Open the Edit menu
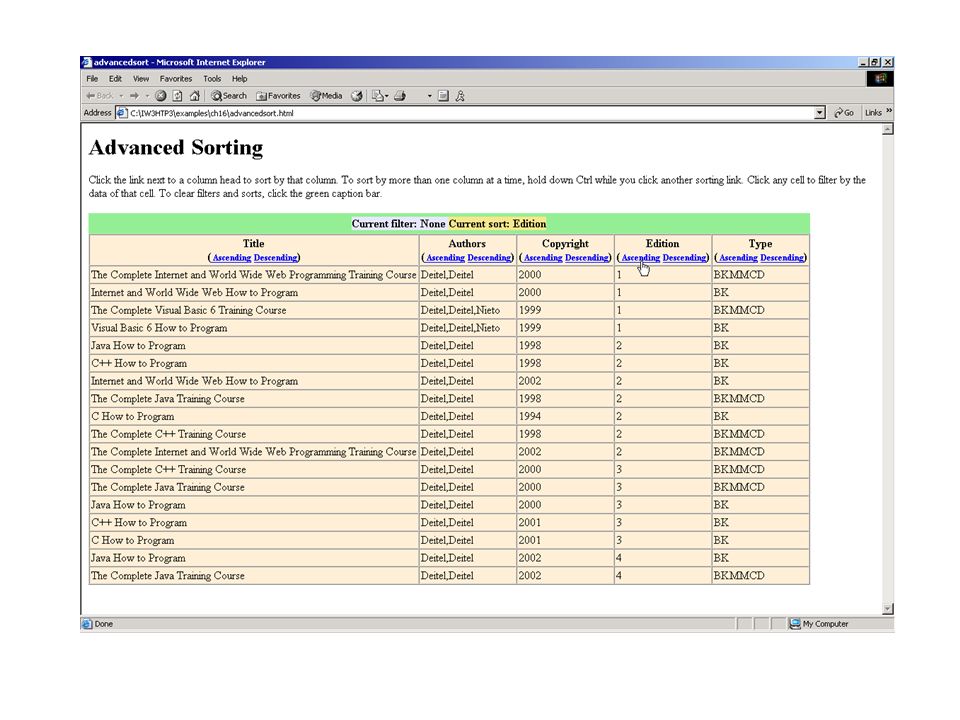This screenshot has width=960, height=720. click(115, 78)
